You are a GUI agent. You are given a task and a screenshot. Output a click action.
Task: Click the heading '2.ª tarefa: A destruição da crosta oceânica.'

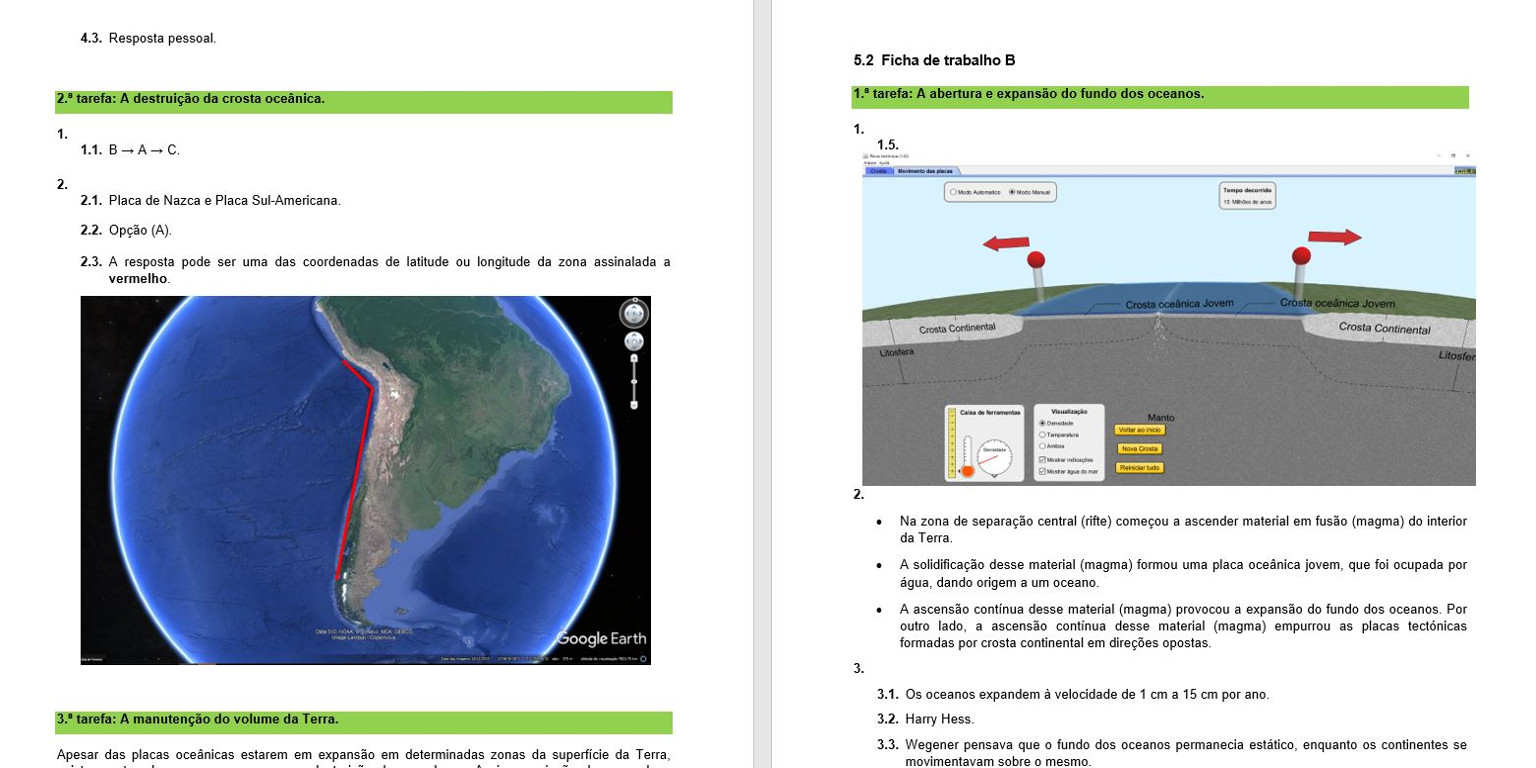click(x=190, y=99)
